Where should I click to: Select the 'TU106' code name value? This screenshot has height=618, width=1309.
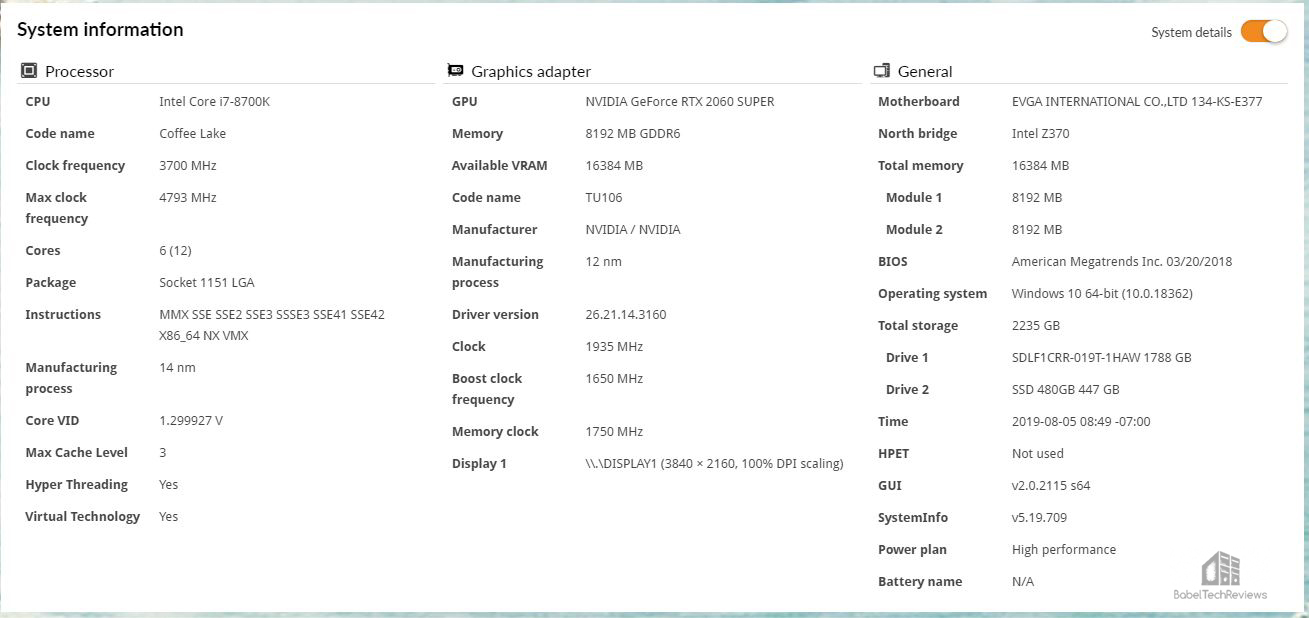603,197
